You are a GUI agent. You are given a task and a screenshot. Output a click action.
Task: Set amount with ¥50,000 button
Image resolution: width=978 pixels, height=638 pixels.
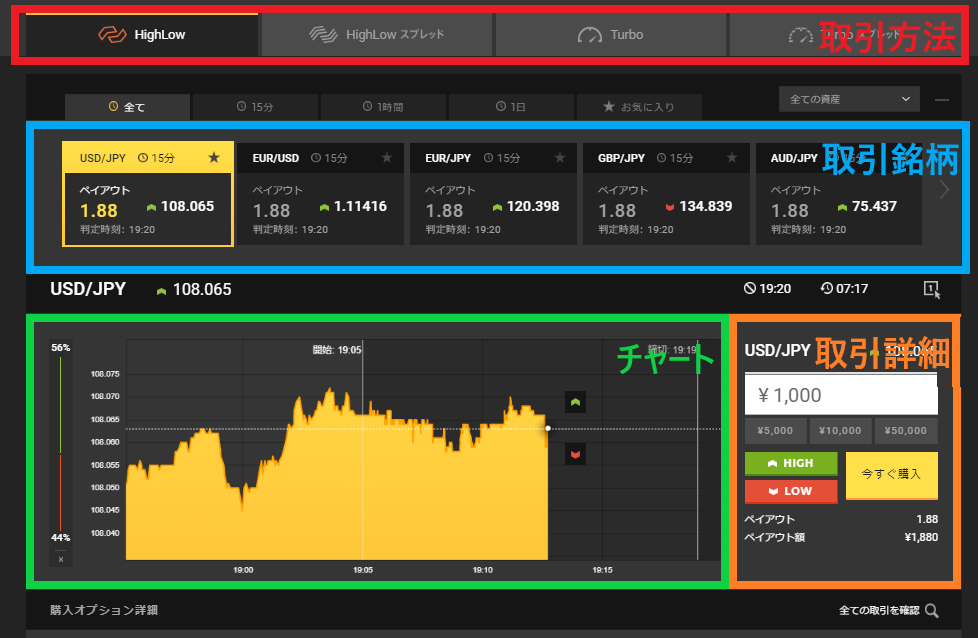906,430
